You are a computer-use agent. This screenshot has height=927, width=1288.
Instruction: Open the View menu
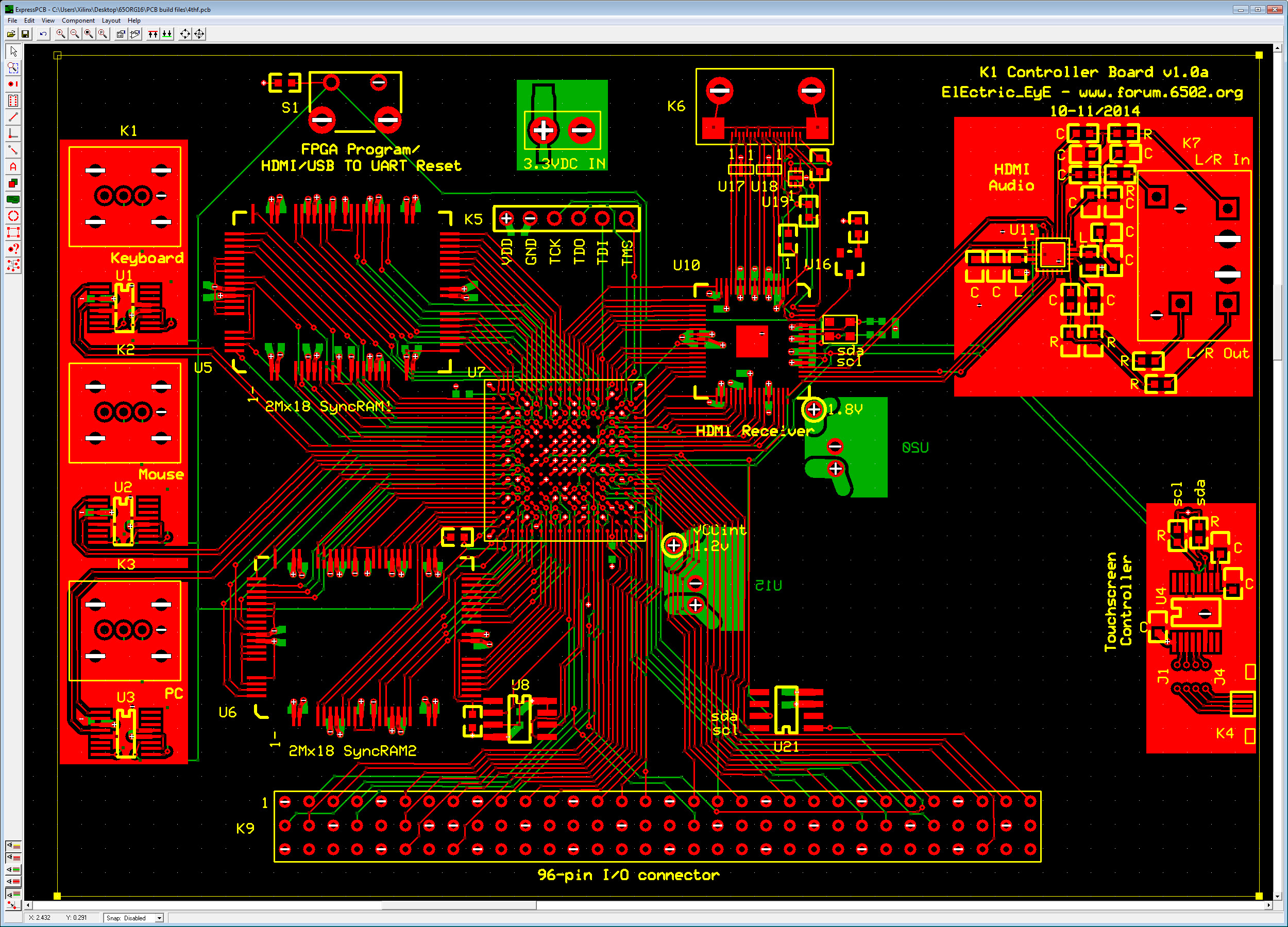click(48, 21)
